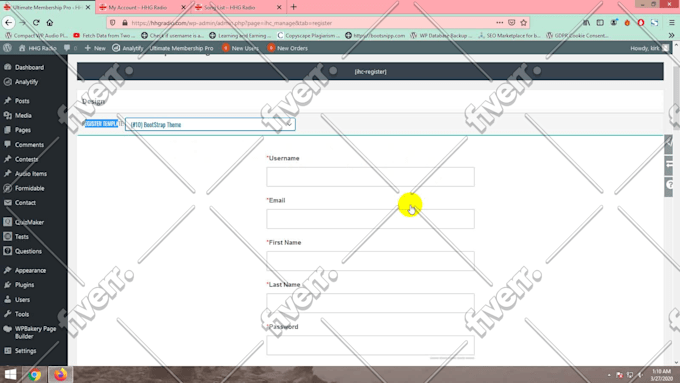
Task: Open WP Database Backup bookmark
Action: (441, 36)
